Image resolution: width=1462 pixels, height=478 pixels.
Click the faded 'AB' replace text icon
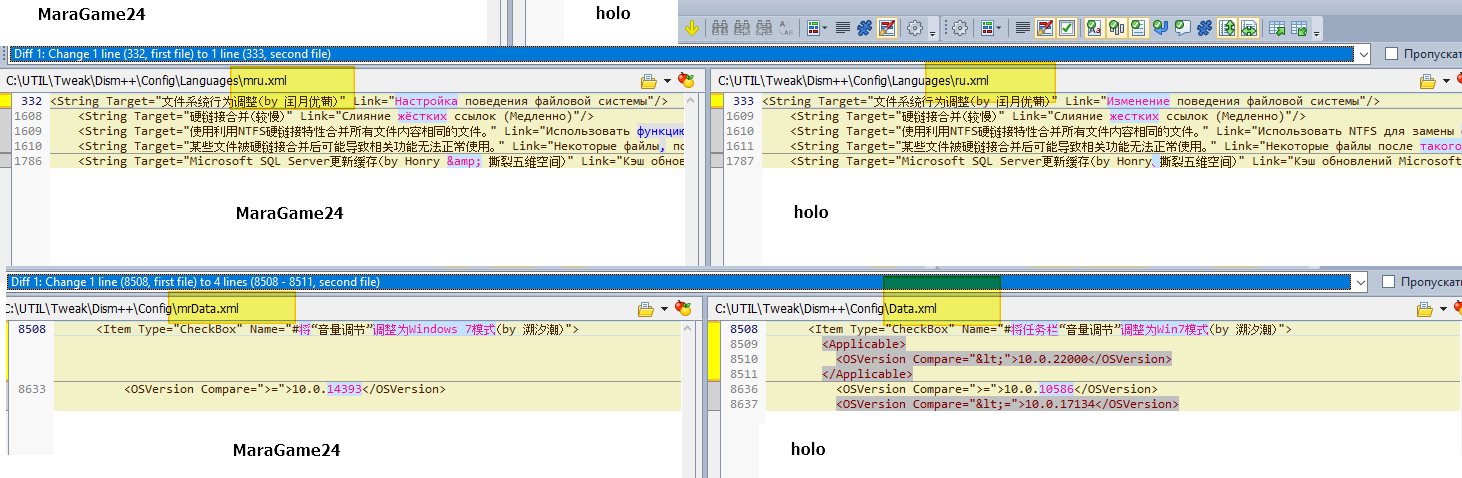[785, 29]
